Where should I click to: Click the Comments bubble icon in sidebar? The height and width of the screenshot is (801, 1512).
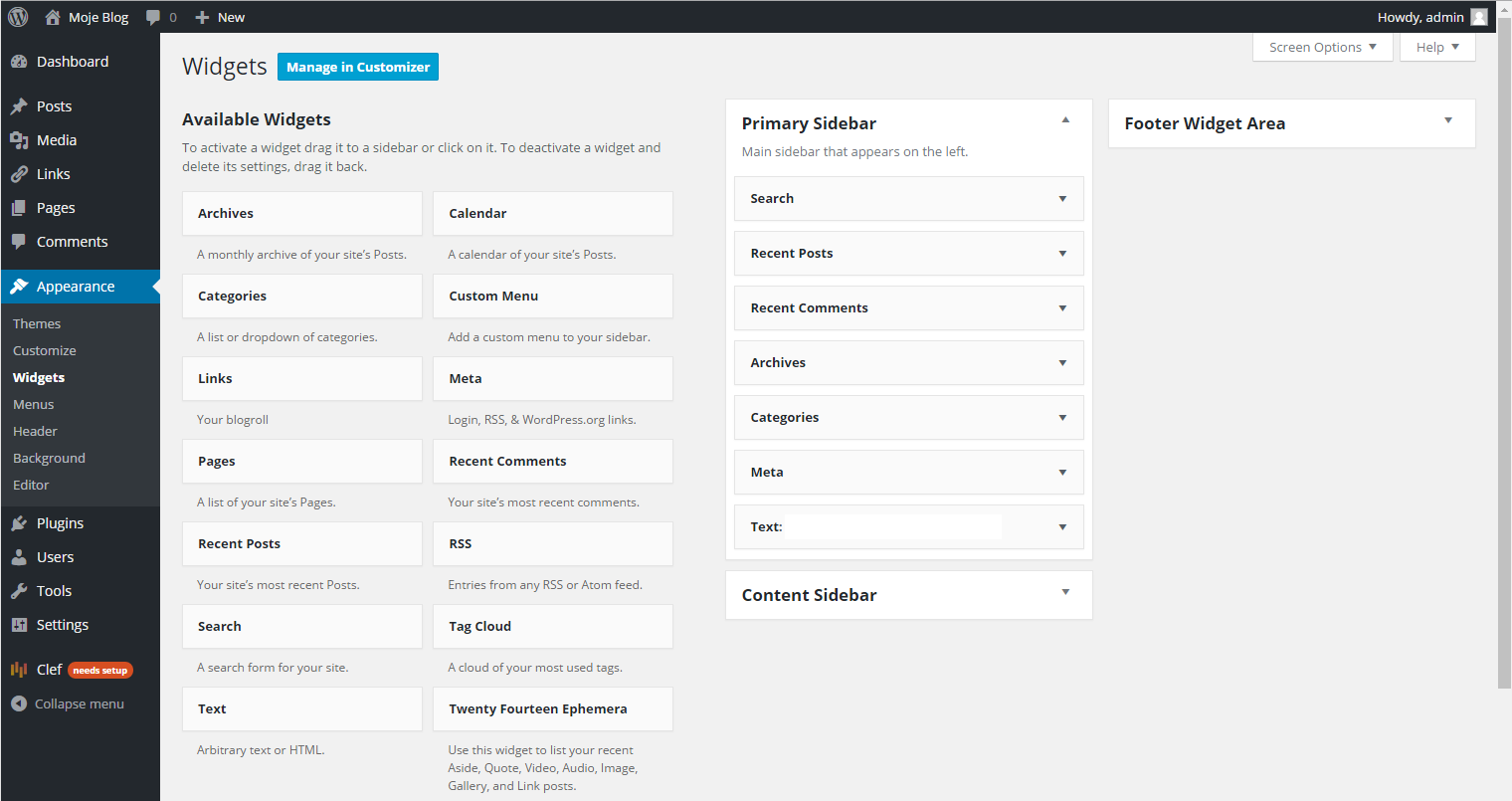(x=19, y=242)
